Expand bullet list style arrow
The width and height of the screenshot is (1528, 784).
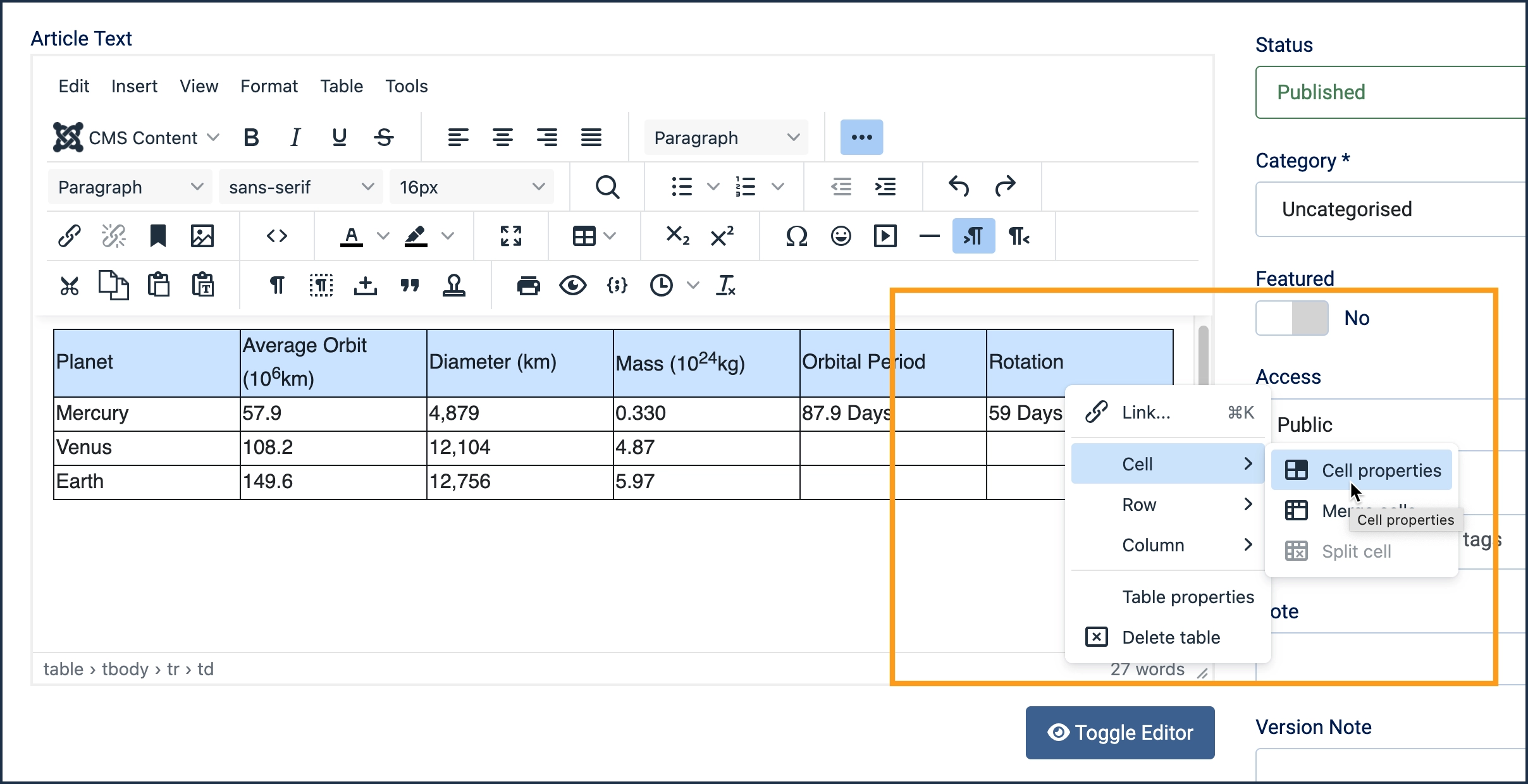coord(713,187)
